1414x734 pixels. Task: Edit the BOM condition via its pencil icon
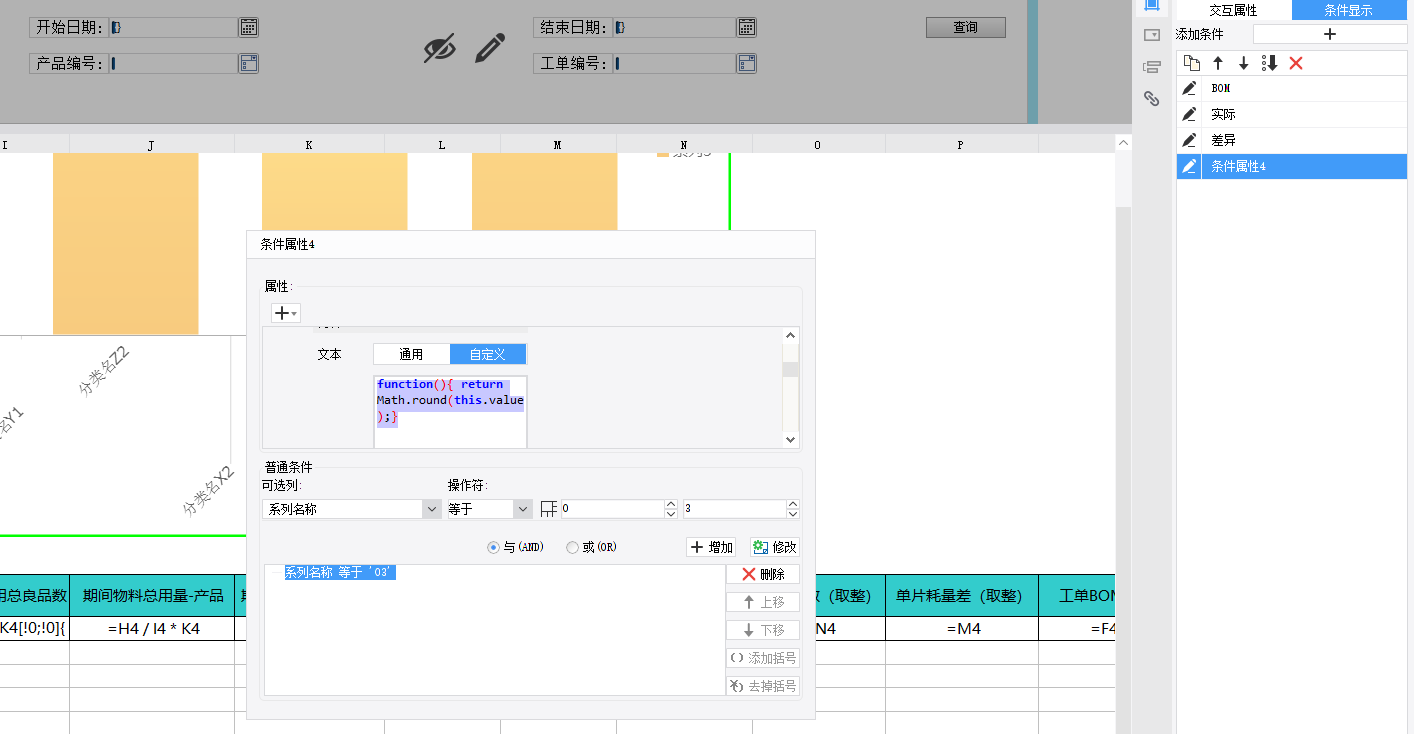(1189, 88)
